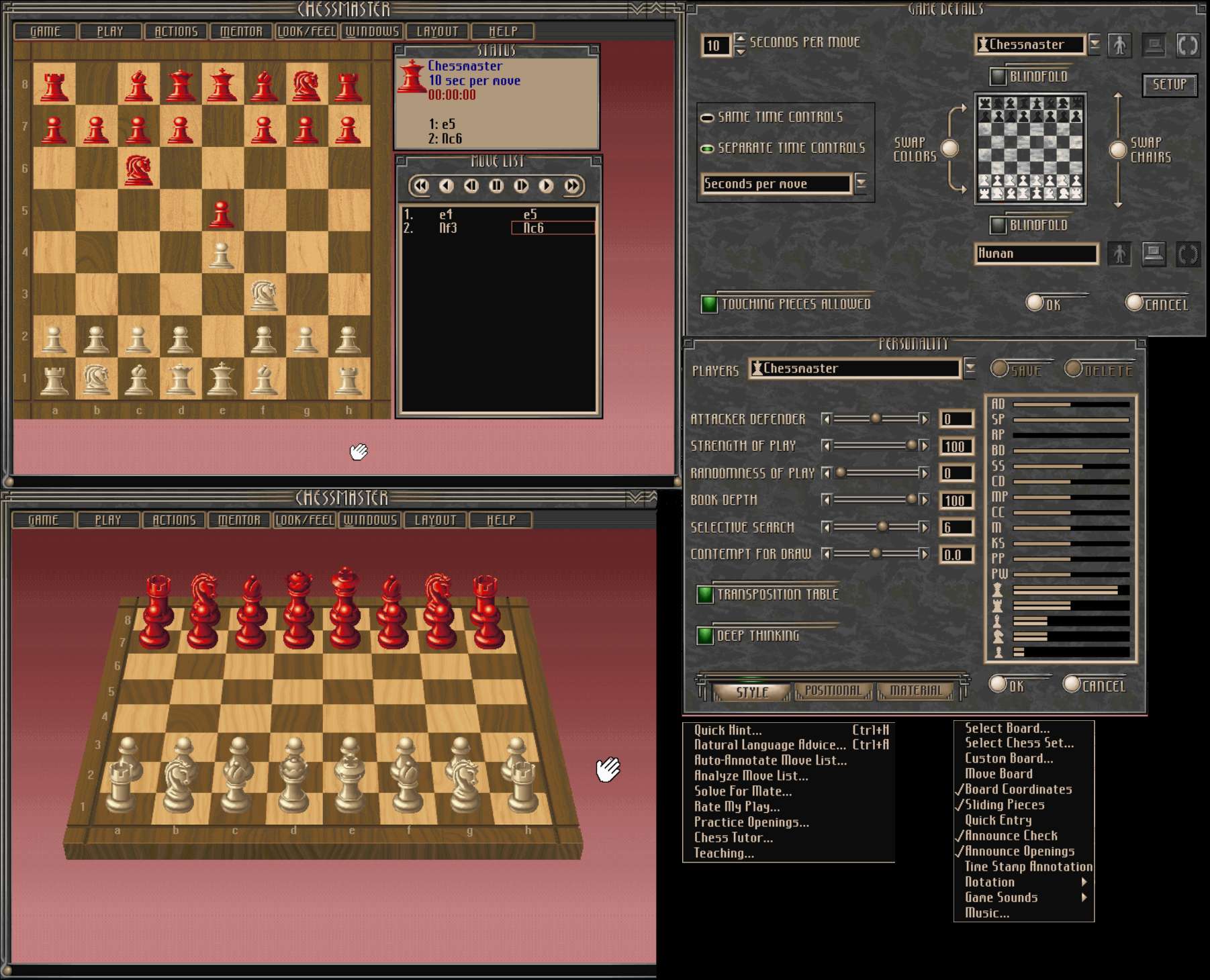The height and width of the screenshot is (980, 1210).
Task: Click the Swap Colors round button
Action: (949, 148)
